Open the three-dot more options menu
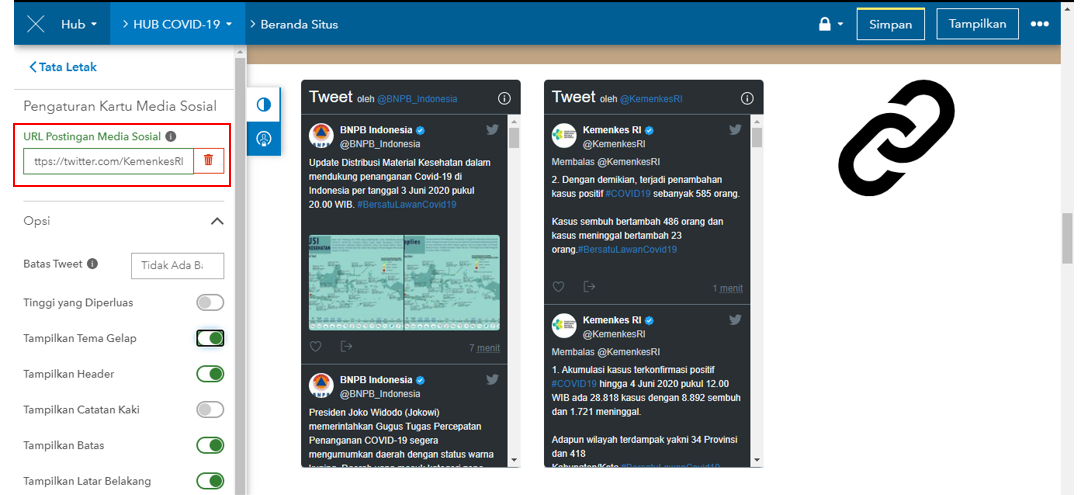Image resolution: width=1082 pixels, height=495 pixels. (x=1039, y=24)
